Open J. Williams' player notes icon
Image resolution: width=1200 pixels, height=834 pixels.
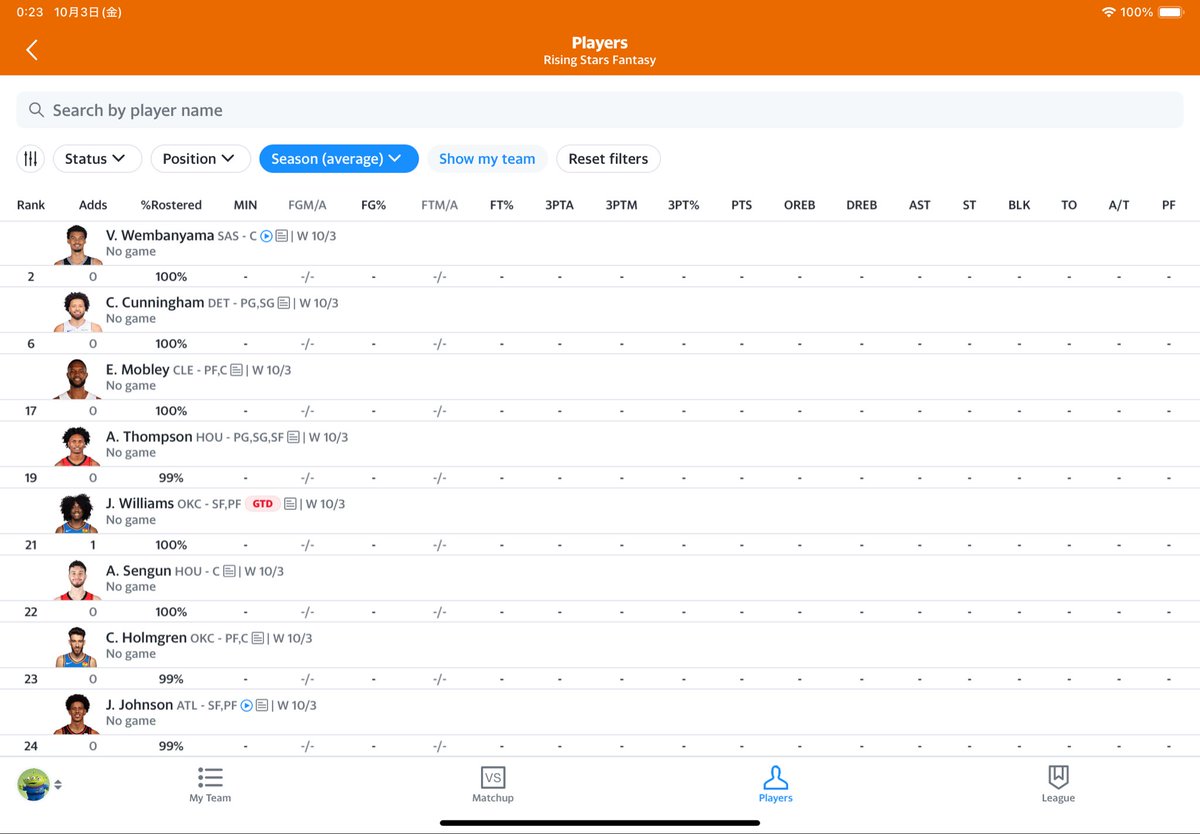point(290,504)
